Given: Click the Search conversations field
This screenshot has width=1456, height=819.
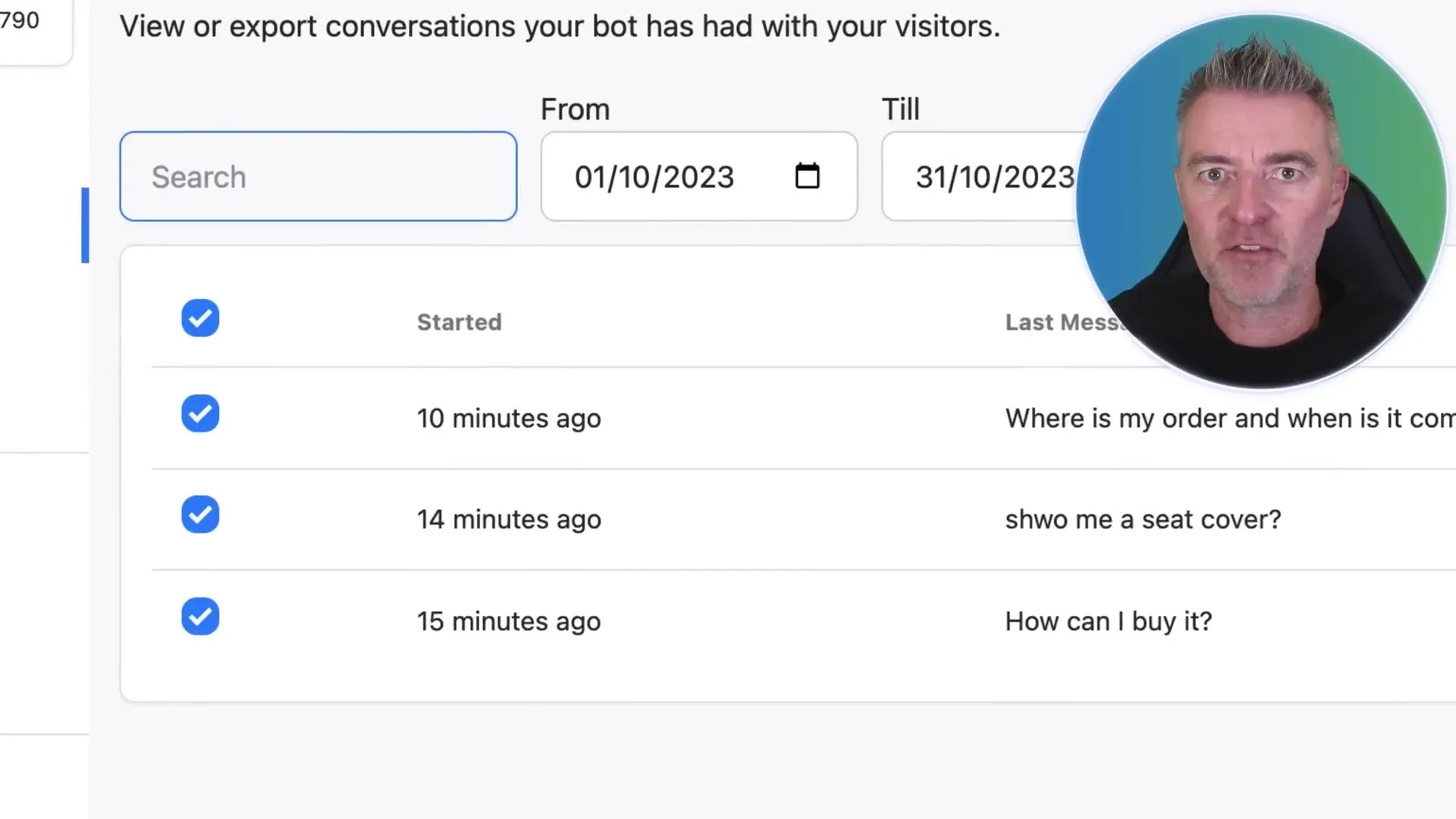Looking at the screenshot, I should point(318,177).
